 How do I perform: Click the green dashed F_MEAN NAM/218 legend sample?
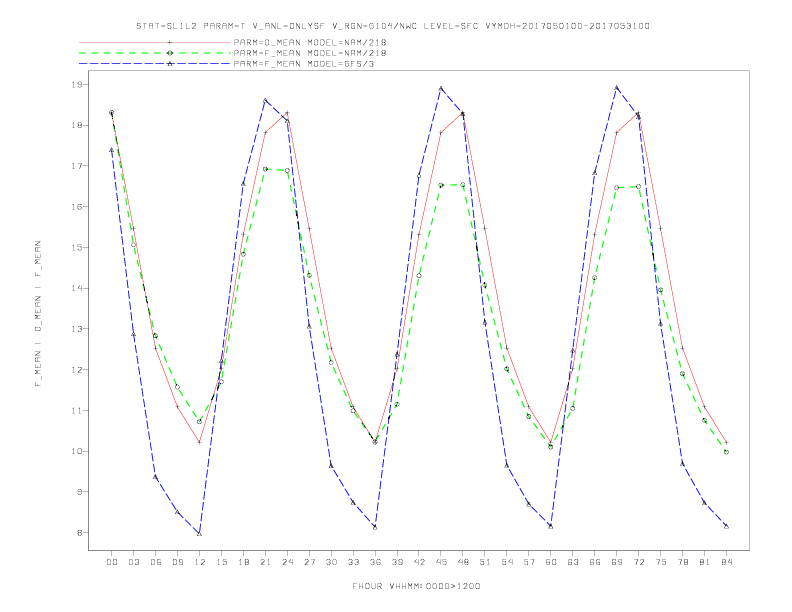(x=155, y=53)
